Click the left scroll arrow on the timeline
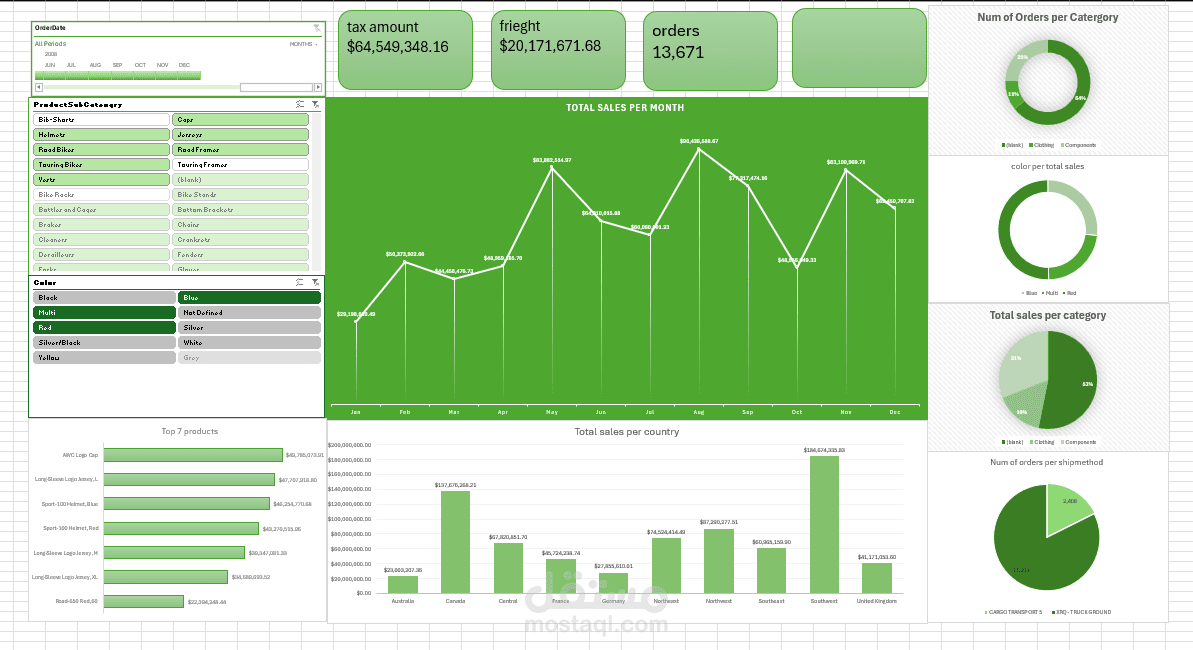 click(x=39, y=85)
